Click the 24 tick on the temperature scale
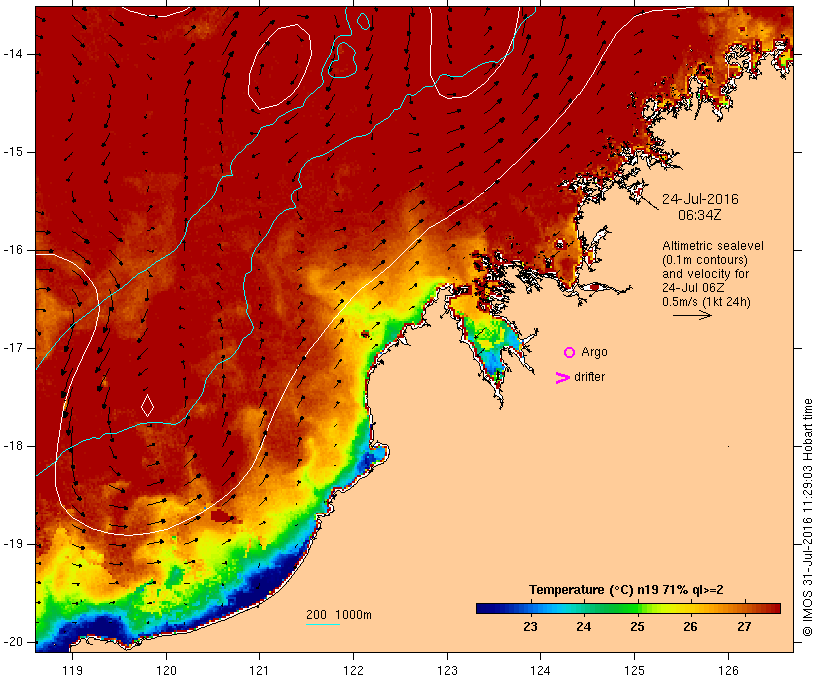 [x=584, y=627]
